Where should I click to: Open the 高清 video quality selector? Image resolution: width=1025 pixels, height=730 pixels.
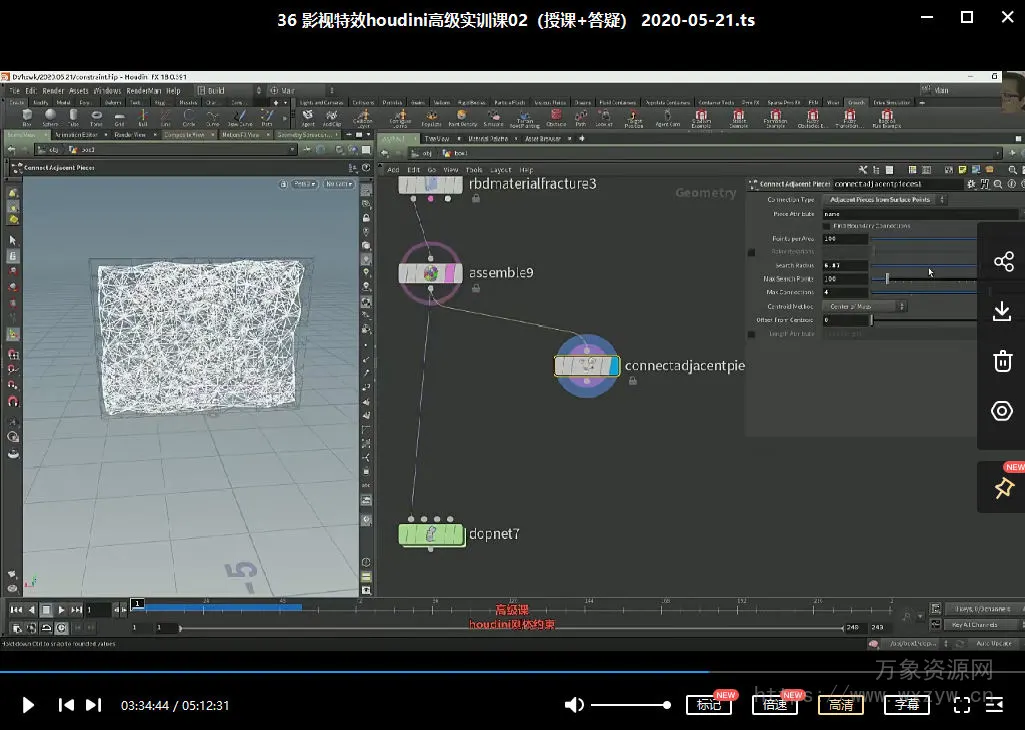841,705
